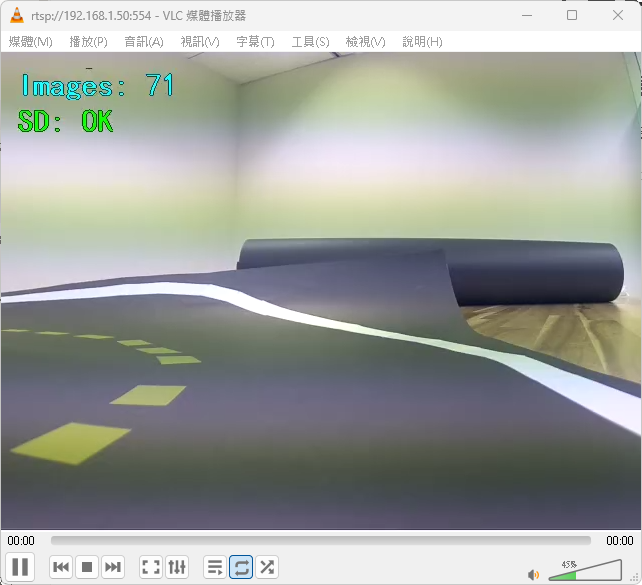This screenshot has width=642, height=585.
Task: Set volume on the volume slider
Action: [x=585, y=570]
